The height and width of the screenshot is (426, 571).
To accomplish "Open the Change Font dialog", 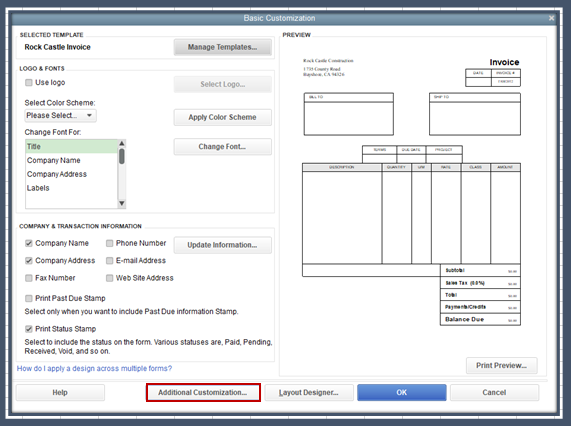I will point(223,147).
